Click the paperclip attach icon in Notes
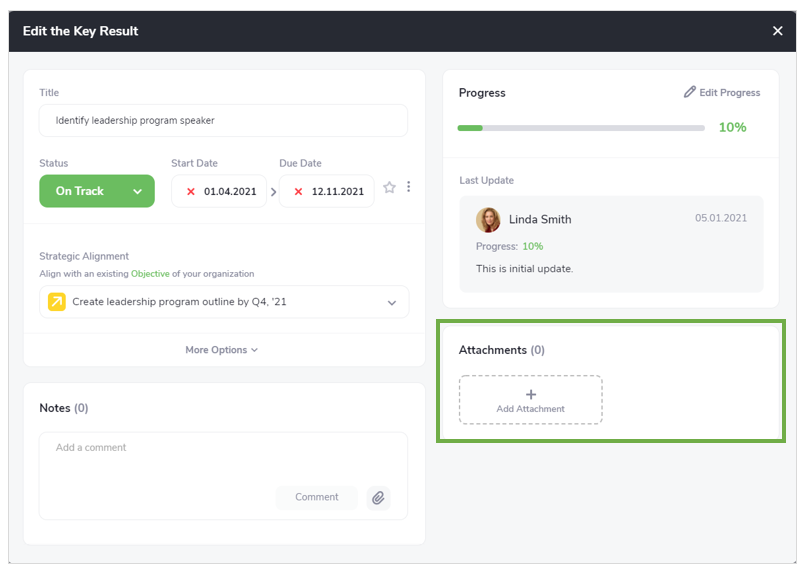809x572 pixels. point(377,497)
